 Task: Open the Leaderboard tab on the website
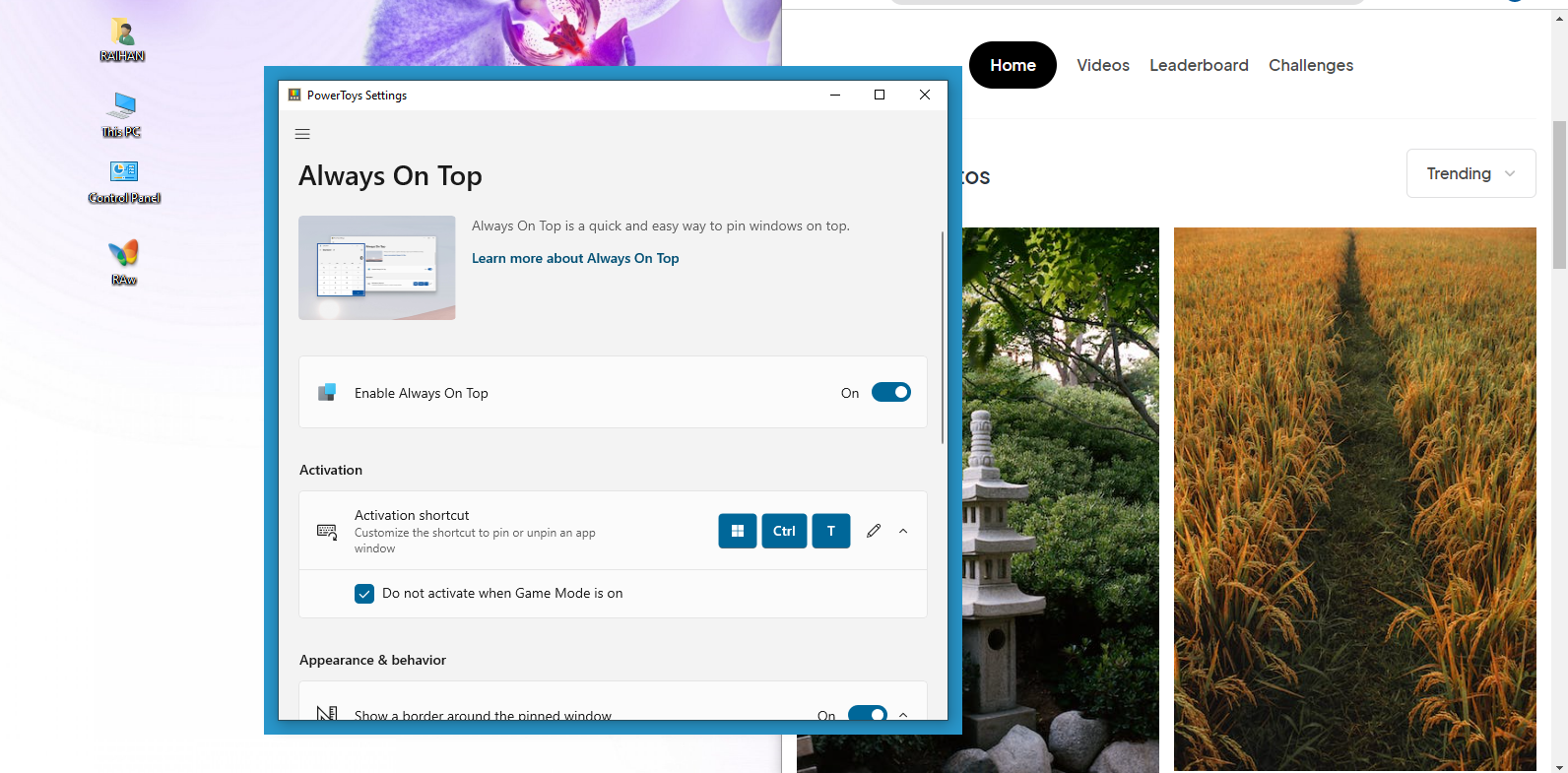1199,65
